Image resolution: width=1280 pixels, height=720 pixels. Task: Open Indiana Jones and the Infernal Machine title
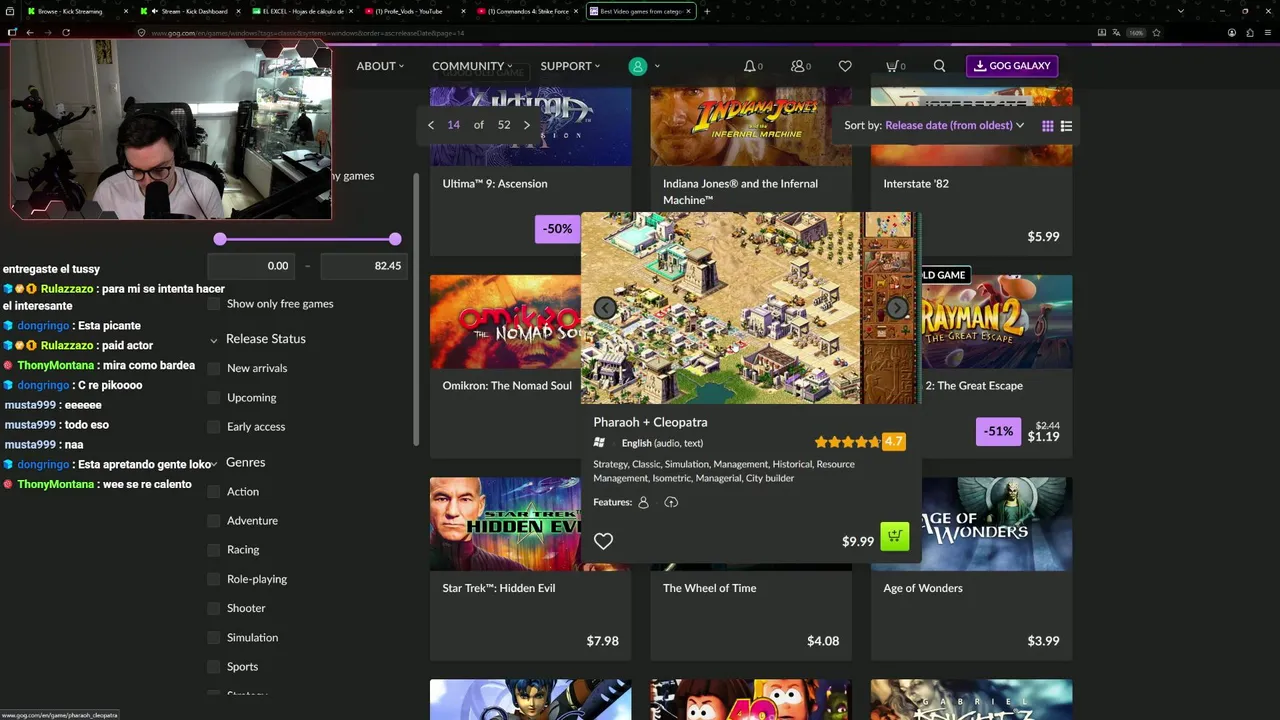(740, 192)
